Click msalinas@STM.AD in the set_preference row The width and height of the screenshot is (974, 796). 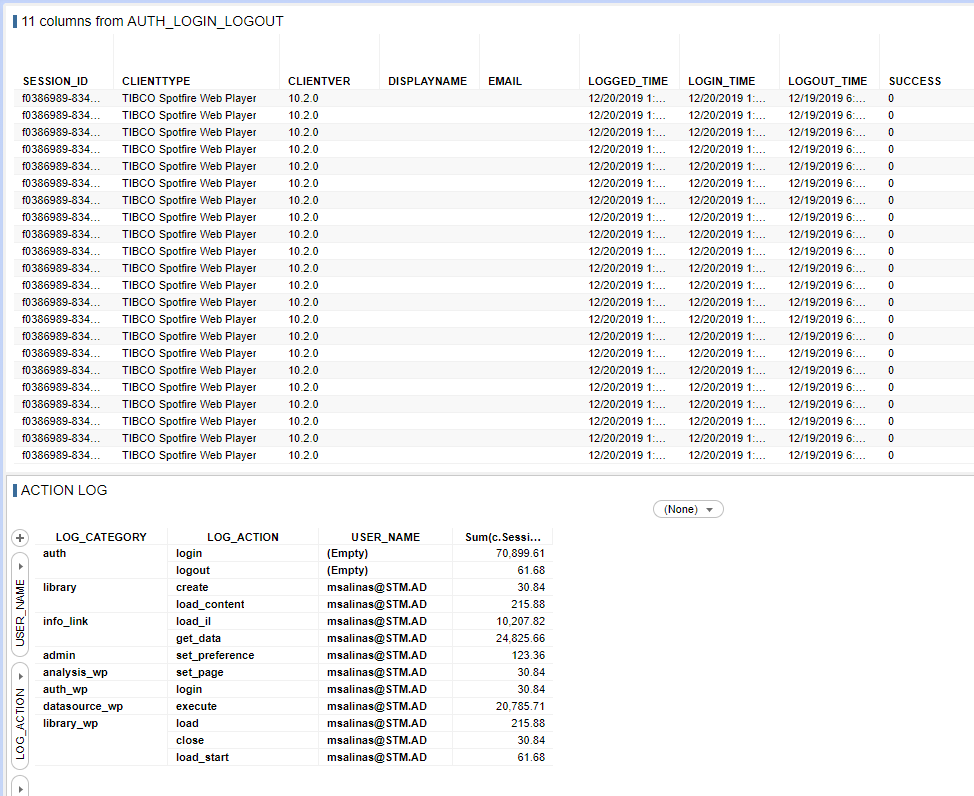coord(376,656)
